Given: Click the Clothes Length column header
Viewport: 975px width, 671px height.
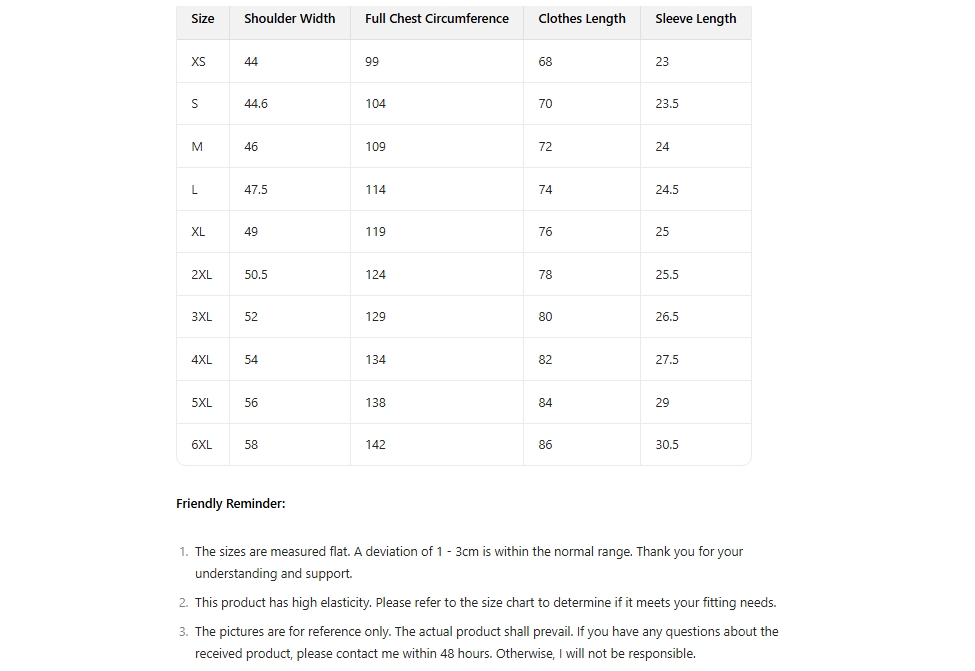Looking at the screenshot, I should pos(581,19).
